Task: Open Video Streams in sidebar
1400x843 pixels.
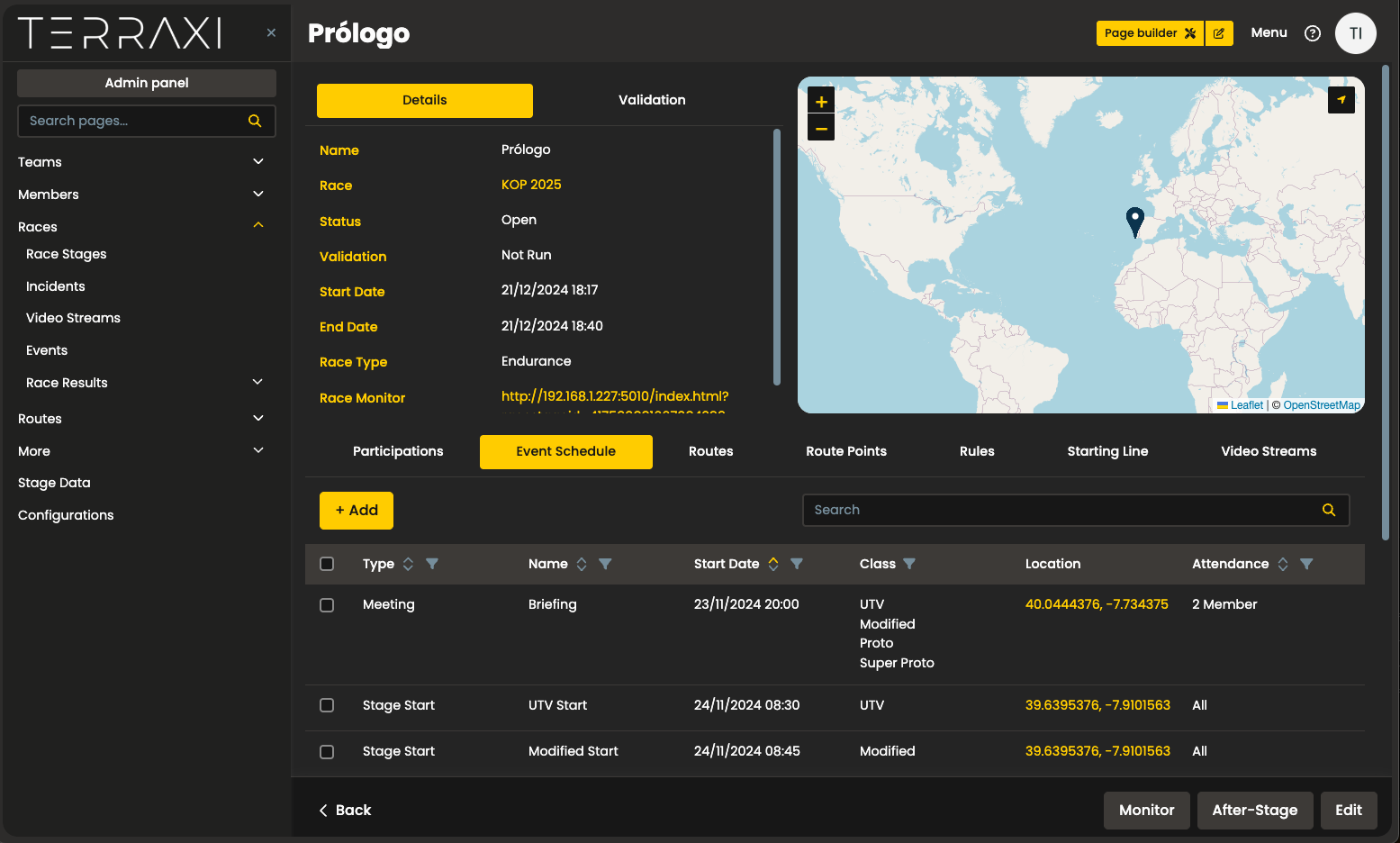Action: 73,318
